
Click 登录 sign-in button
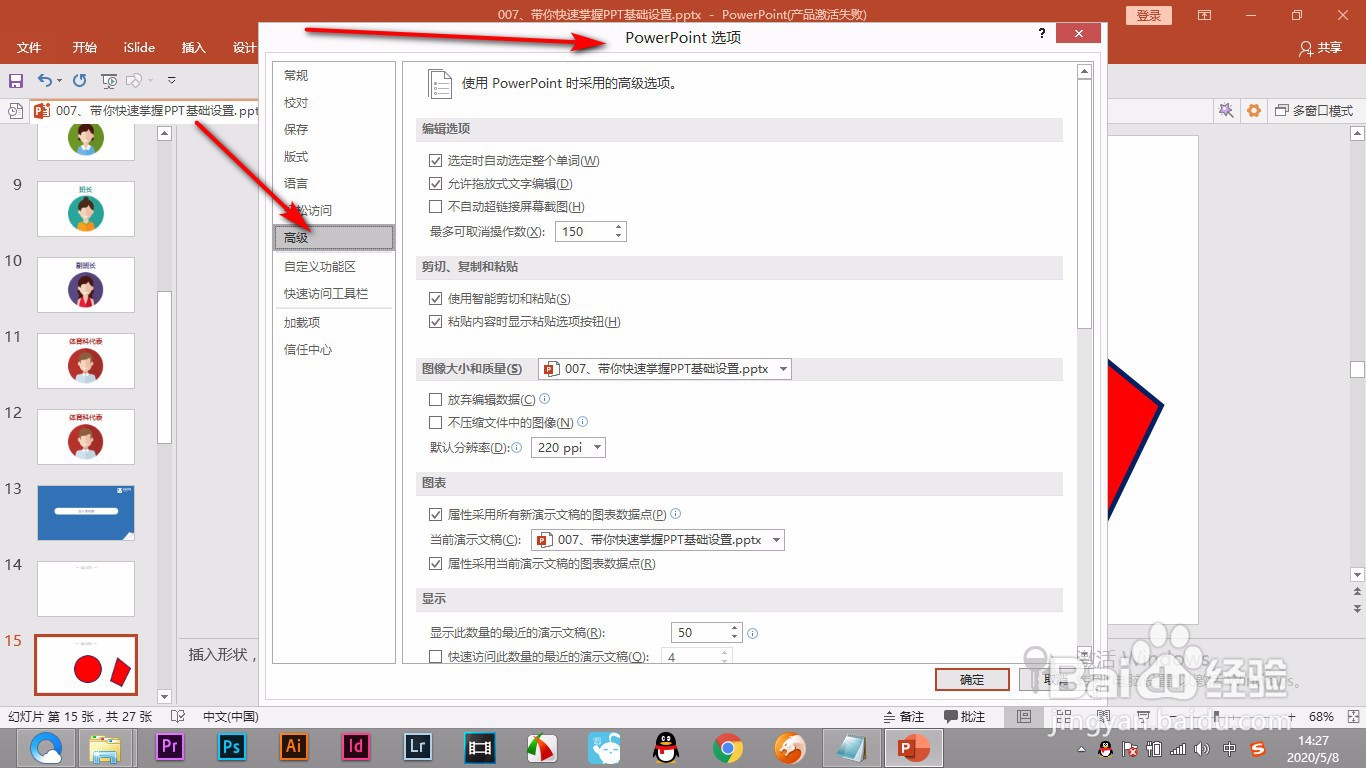[1149, 15]
